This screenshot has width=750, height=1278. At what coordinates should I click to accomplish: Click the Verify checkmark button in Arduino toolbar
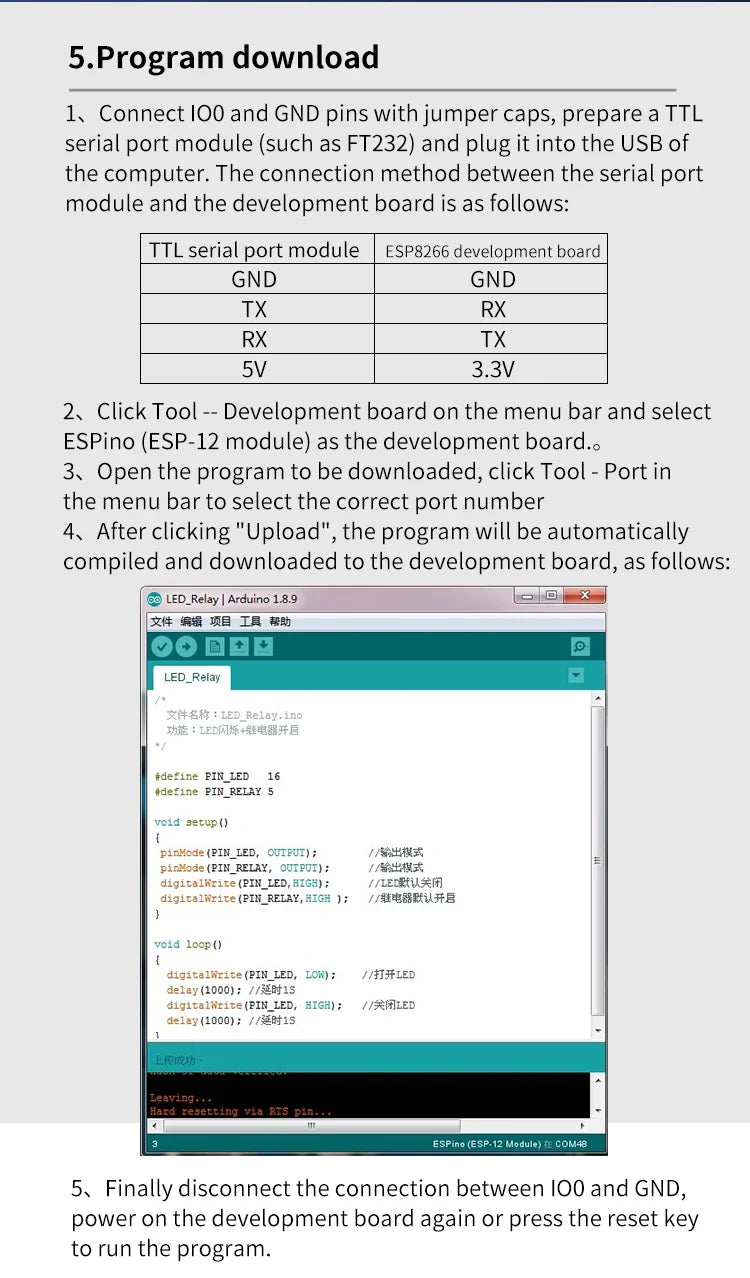[161, 647]
